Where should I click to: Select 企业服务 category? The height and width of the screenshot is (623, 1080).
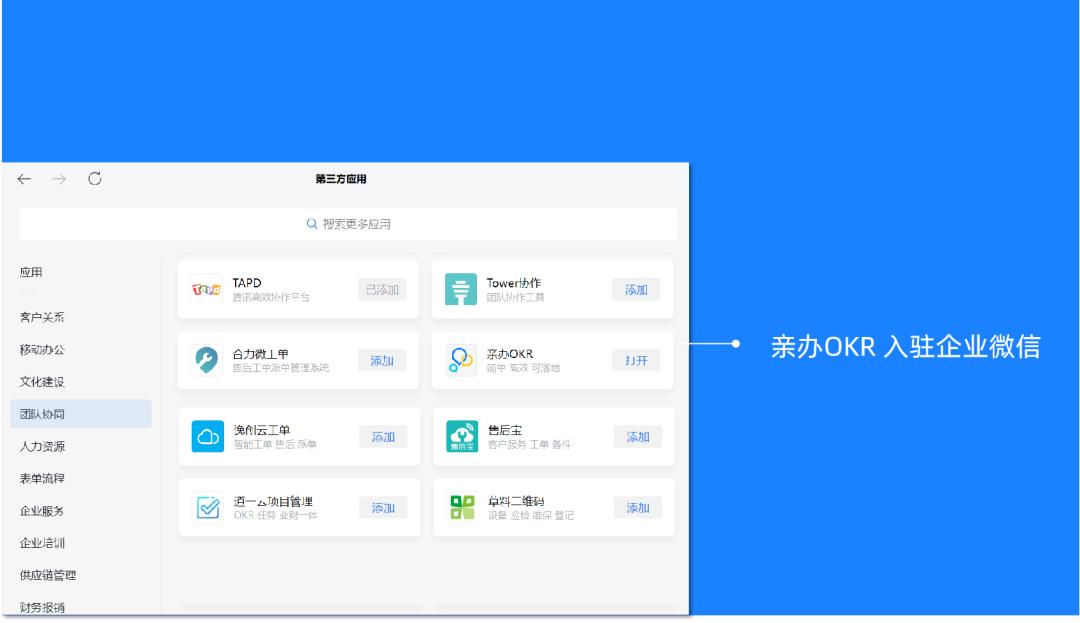pos(42,511)
